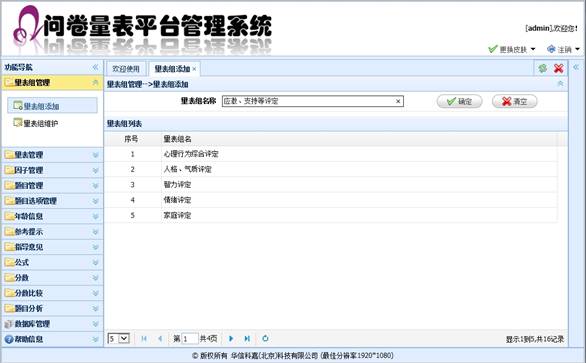Viewport: 586px width, 363px height.
Task: Open the 更换皮肤 dropdown menu
Action: (x=512, y=49)
